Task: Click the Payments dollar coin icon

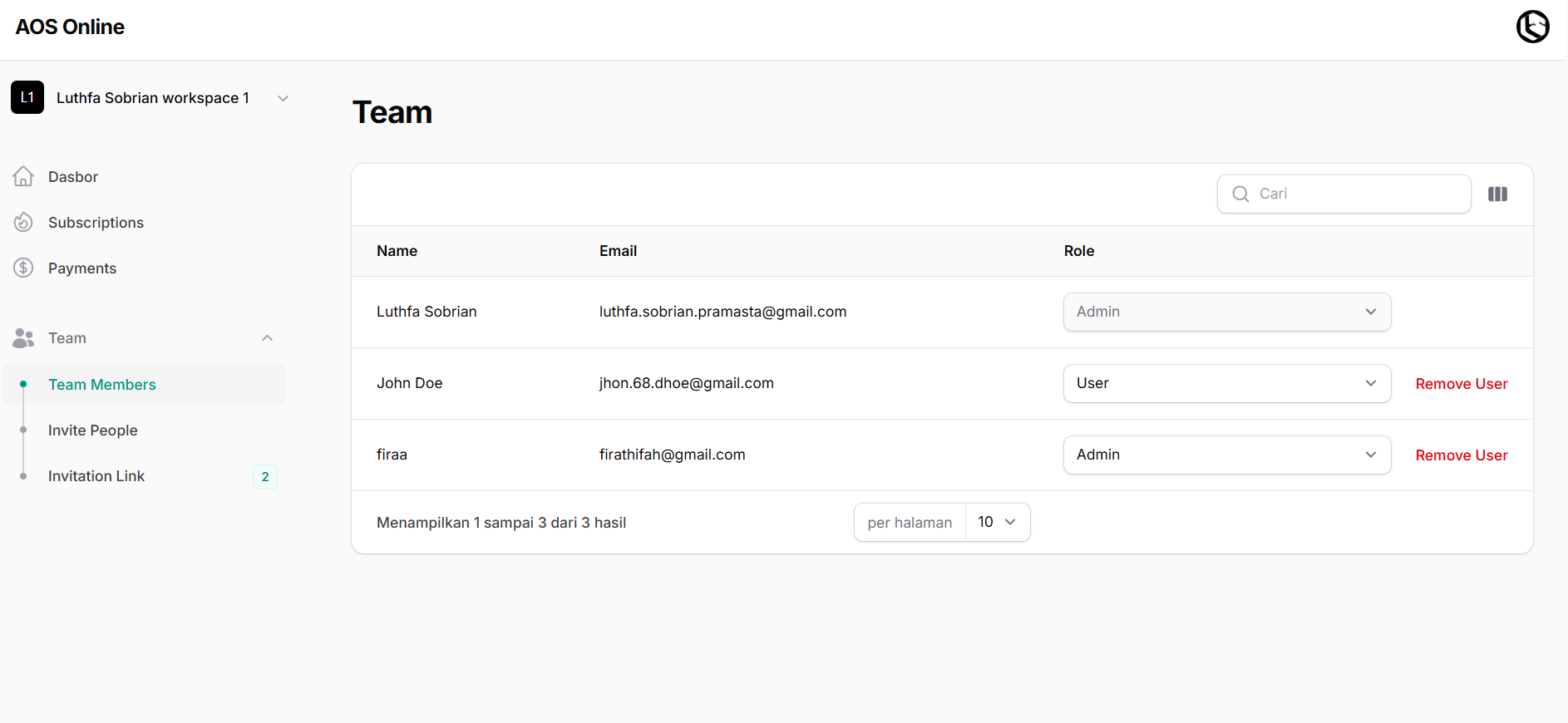Action: [23, 268]
